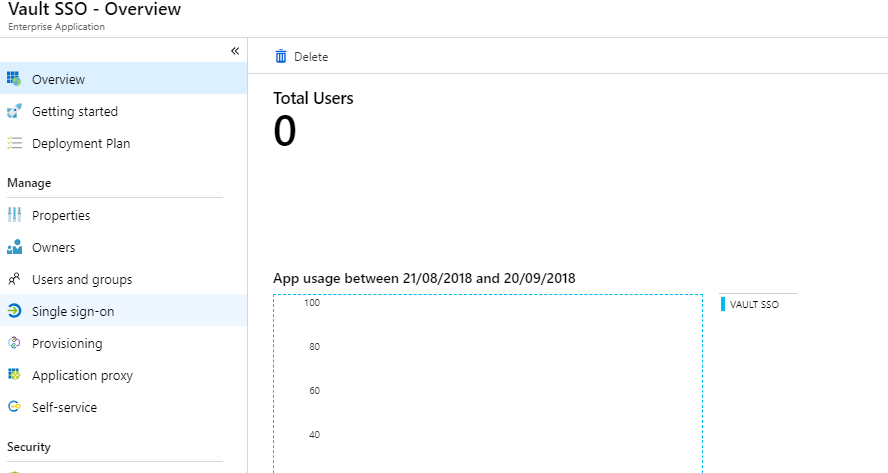
Task: Click the Owners people icon
Action: 14,247
